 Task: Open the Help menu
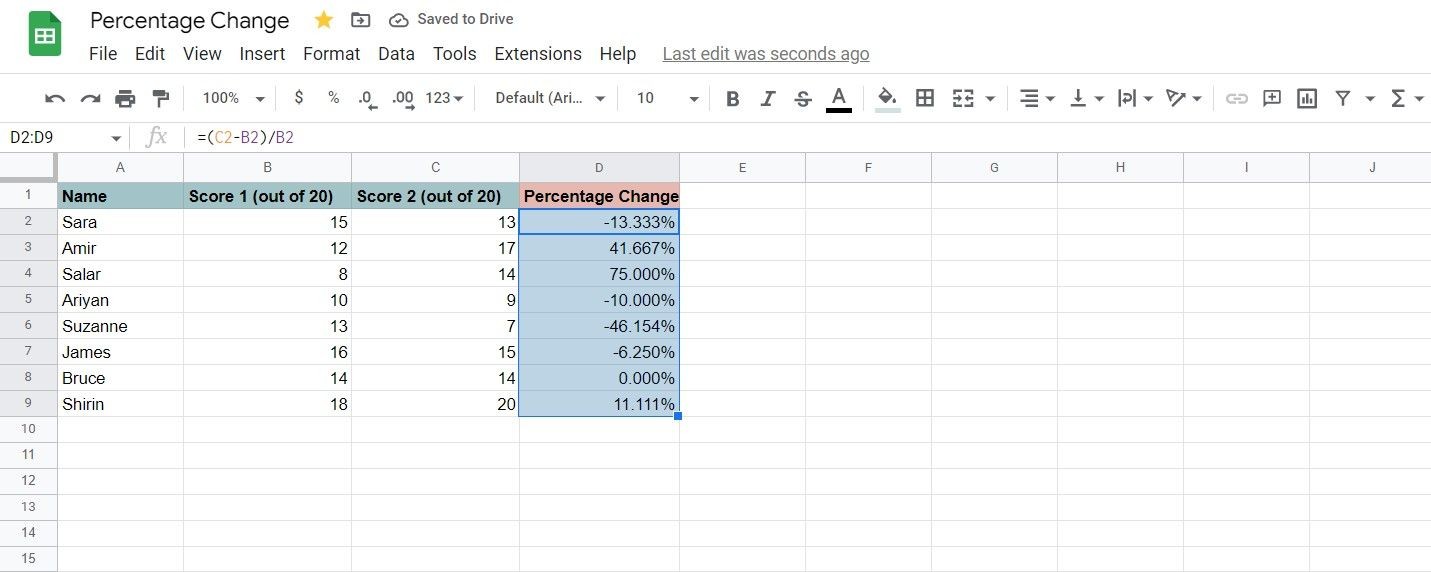tap(617, 54)
